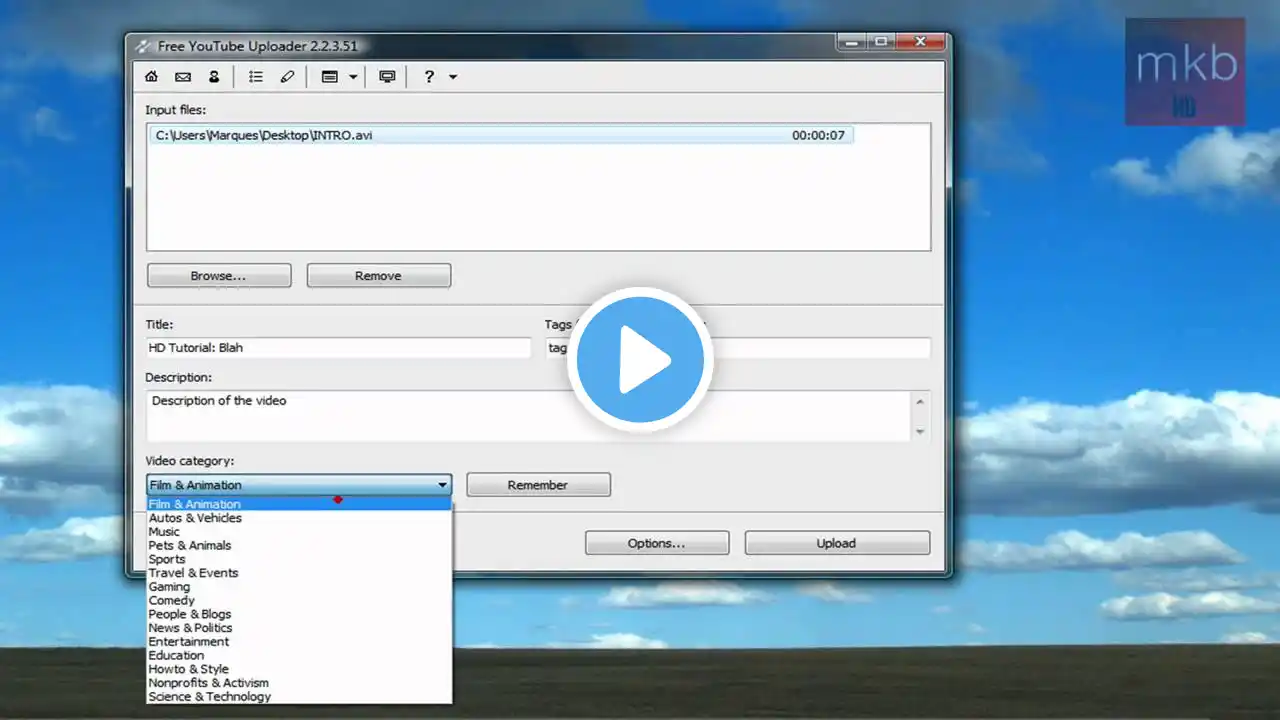Viewport: 1280px width, 720px height.
Task: Click the monitor icon in the toolbar
Action: point(387,77)
